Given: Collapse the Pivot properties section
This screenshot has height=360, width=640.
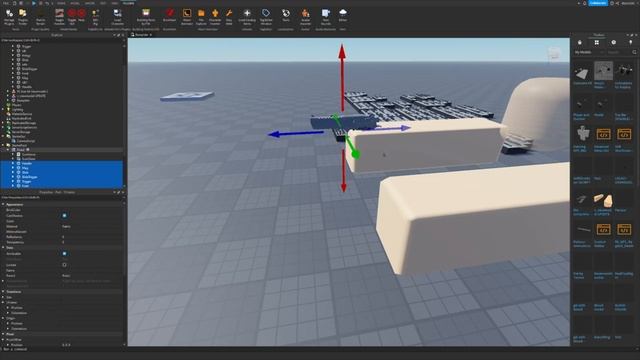Looking at the screenshot, I should point(3,334).
